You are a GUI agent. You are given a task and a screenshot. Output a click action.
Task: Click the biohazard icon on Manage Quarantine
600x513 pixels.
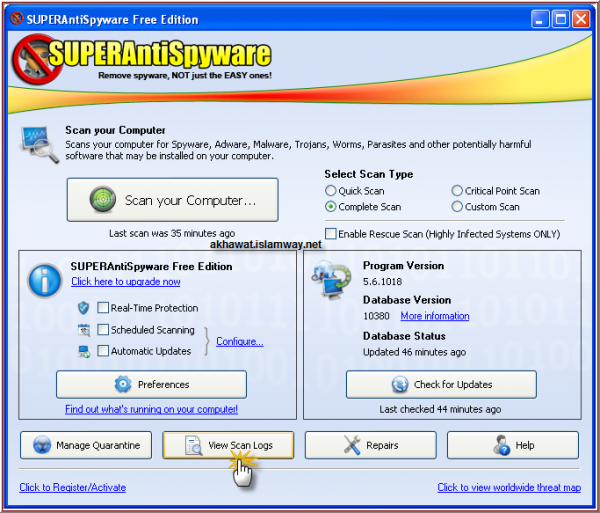(x=42, y=445)
